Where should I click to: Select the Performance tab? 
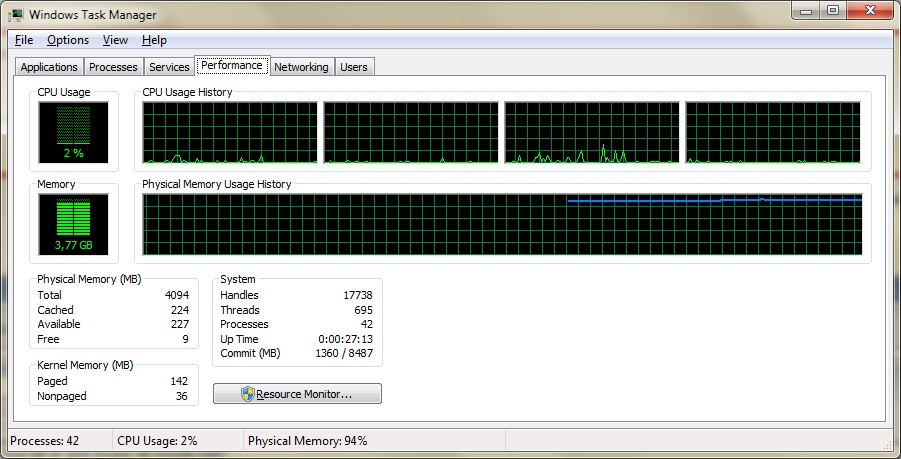[x=232, y=65]
